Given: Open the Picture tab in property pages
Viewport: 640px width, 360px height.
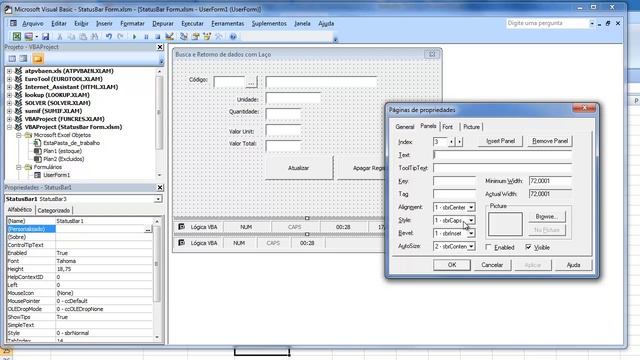Looking at the screenshot, I should 471,127.
